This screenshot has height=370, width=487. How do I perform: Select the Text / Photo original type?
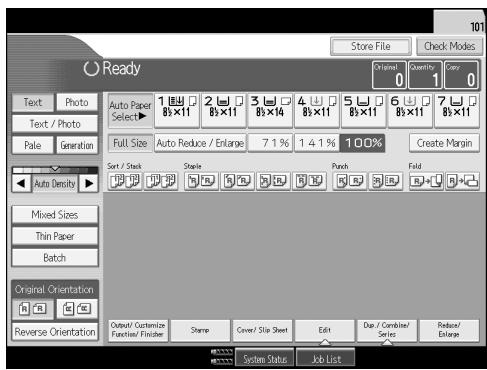tap(55, 124)
